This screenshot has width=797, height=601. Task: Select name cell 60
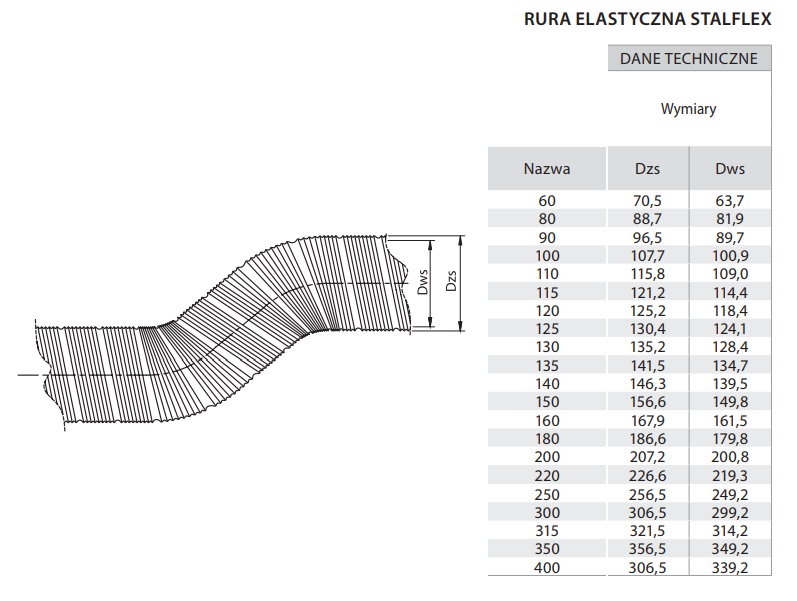[x=547, y=201]
